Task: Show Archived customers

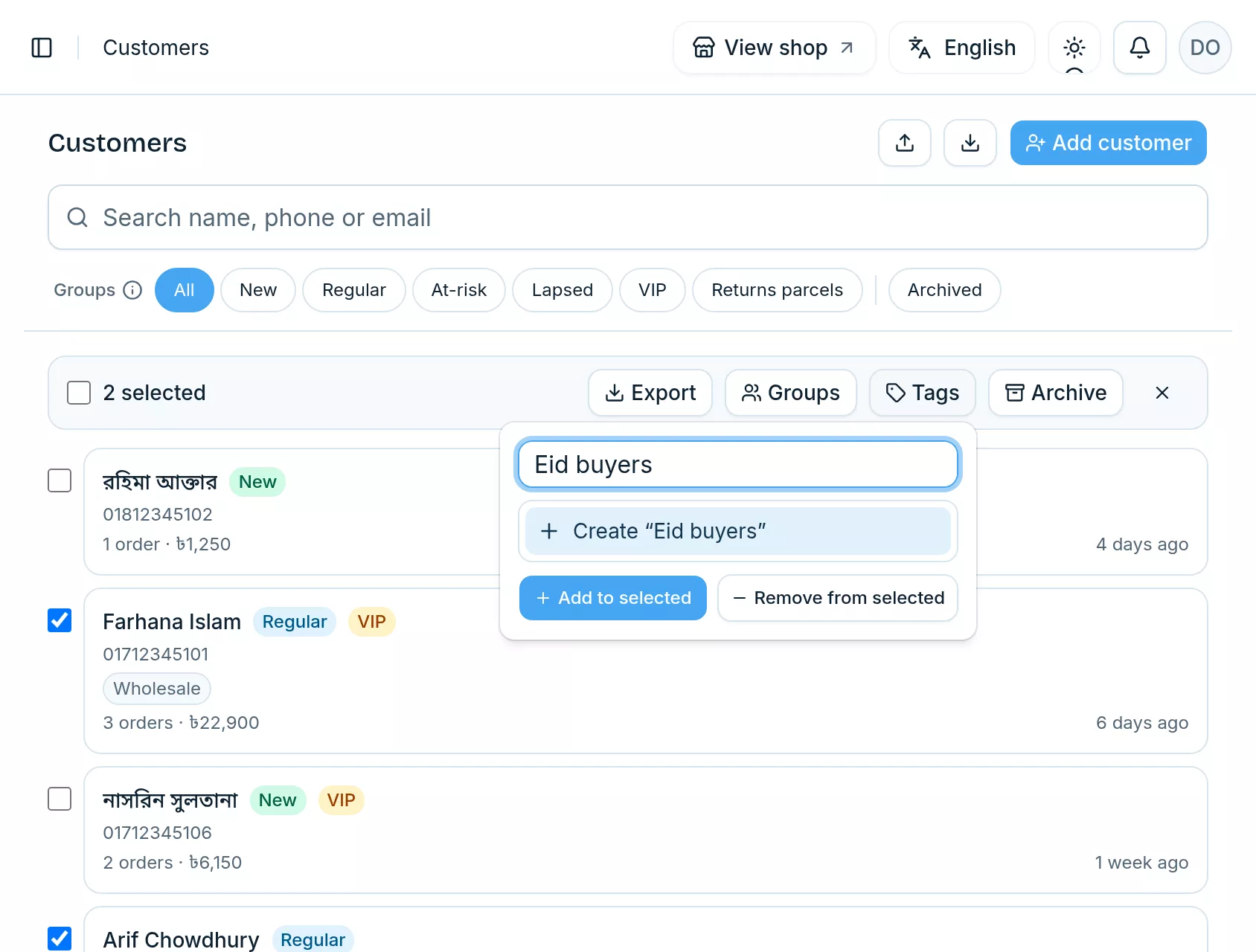Action: [944, 290]
